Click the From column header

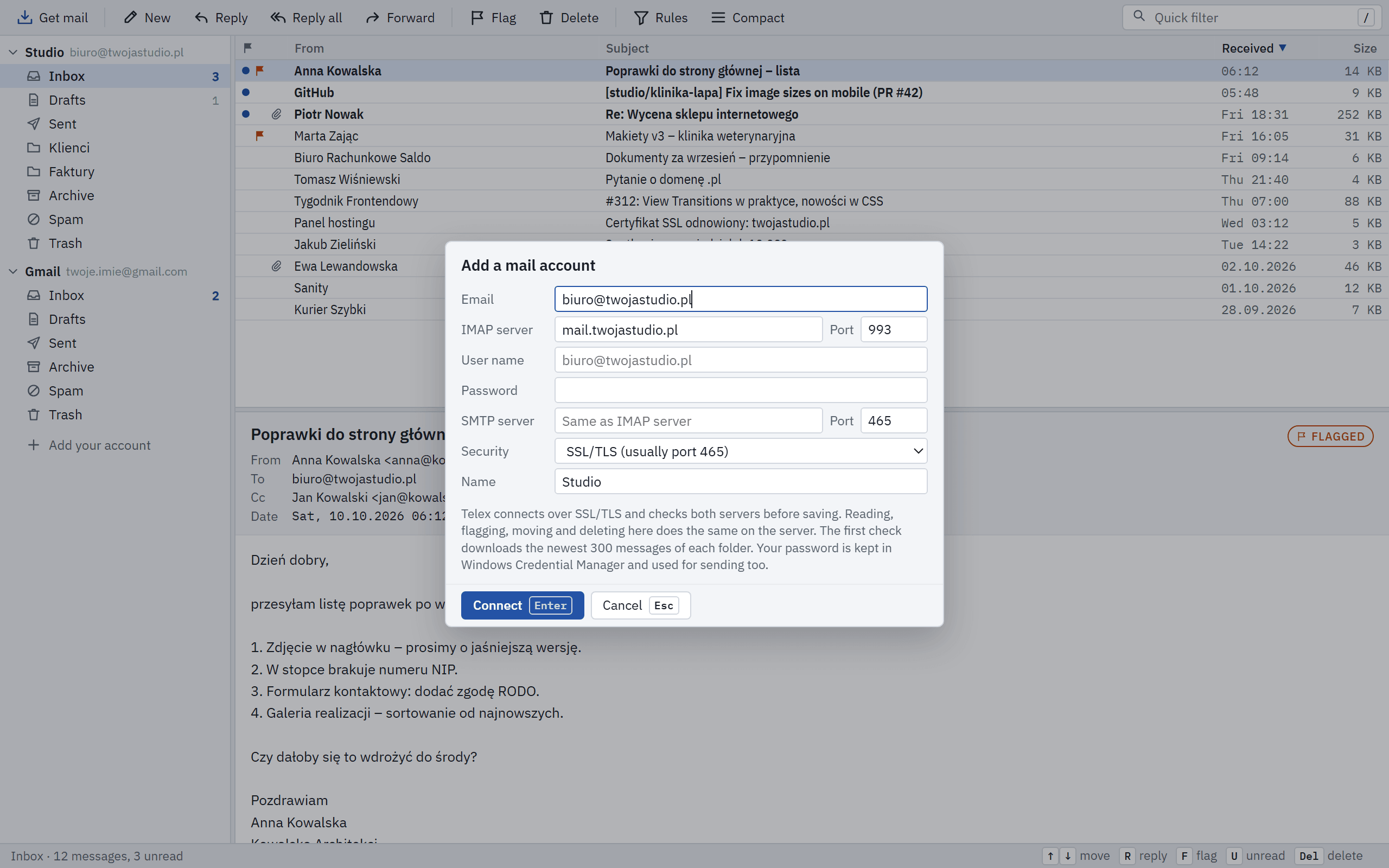coord(309,48)
